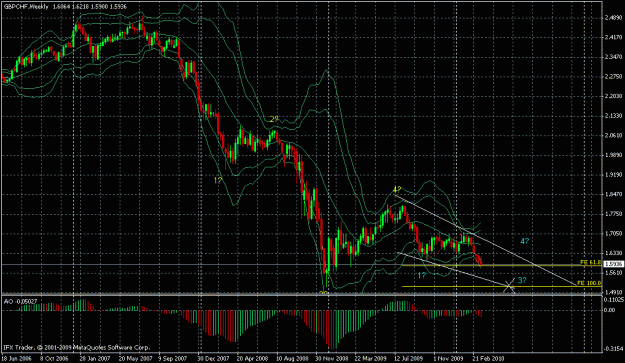Click the FE 100.0 level label
Image resolution: width=625 pixels, height=363 pixels.
[589, 283]
